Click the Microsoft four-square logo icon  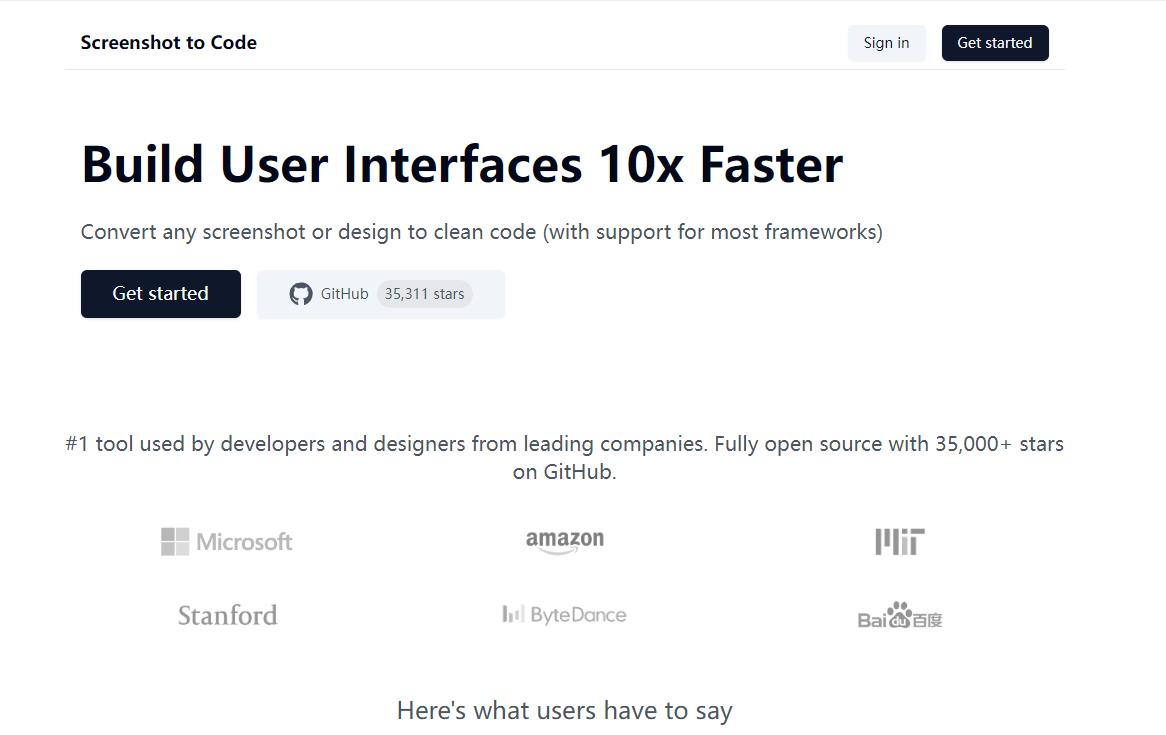175,542
